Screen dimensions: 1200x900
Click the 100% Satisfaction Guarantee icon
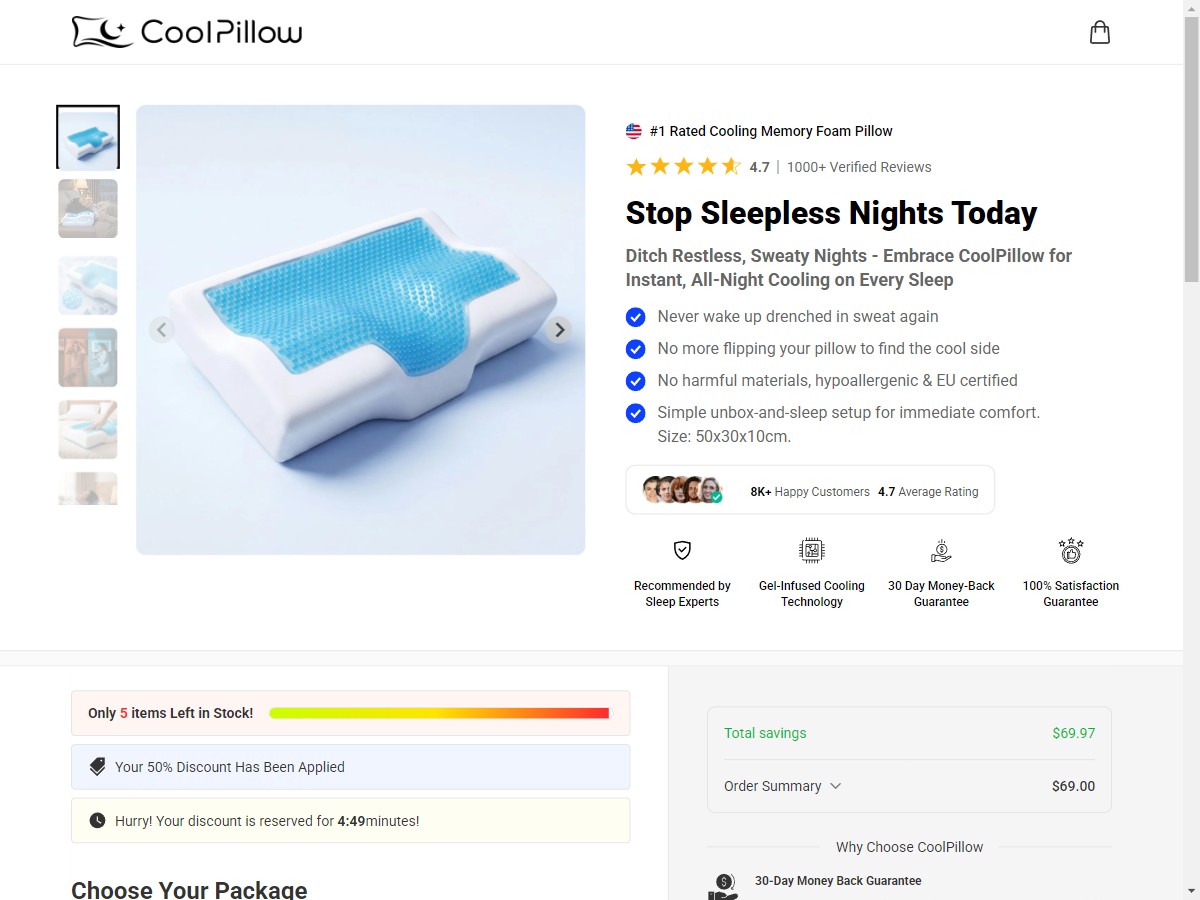pyautogui.click(x=1071, y=550)
